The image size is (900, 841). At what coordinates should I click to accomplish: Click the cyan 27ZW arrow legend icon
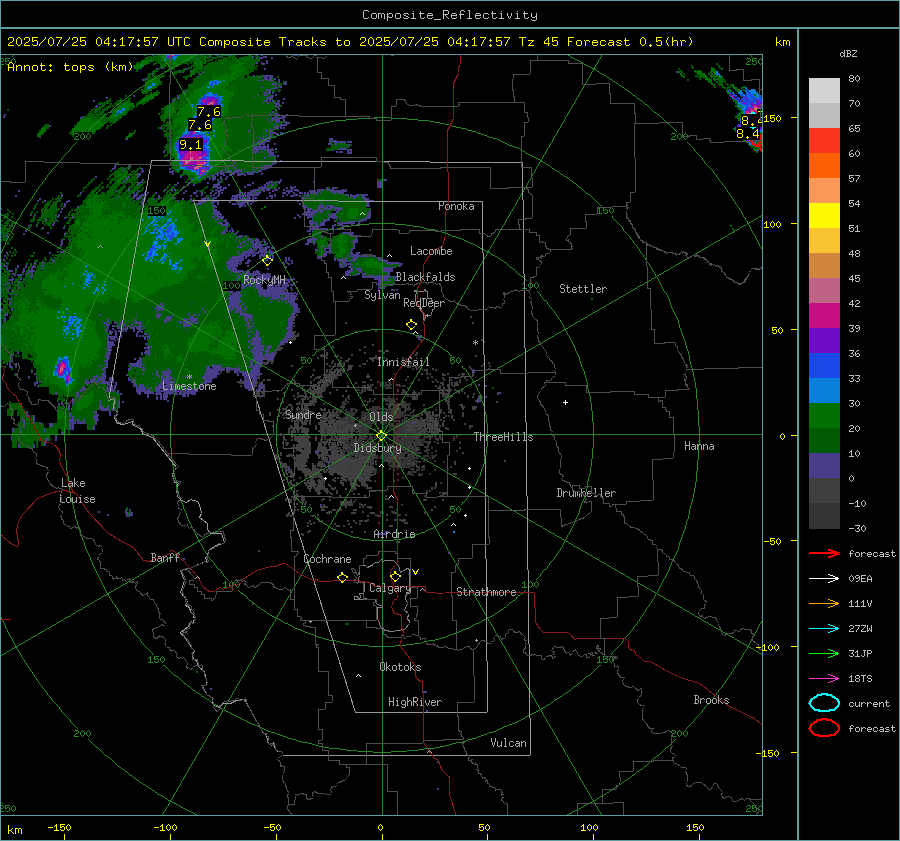click(x=824, y=629)
